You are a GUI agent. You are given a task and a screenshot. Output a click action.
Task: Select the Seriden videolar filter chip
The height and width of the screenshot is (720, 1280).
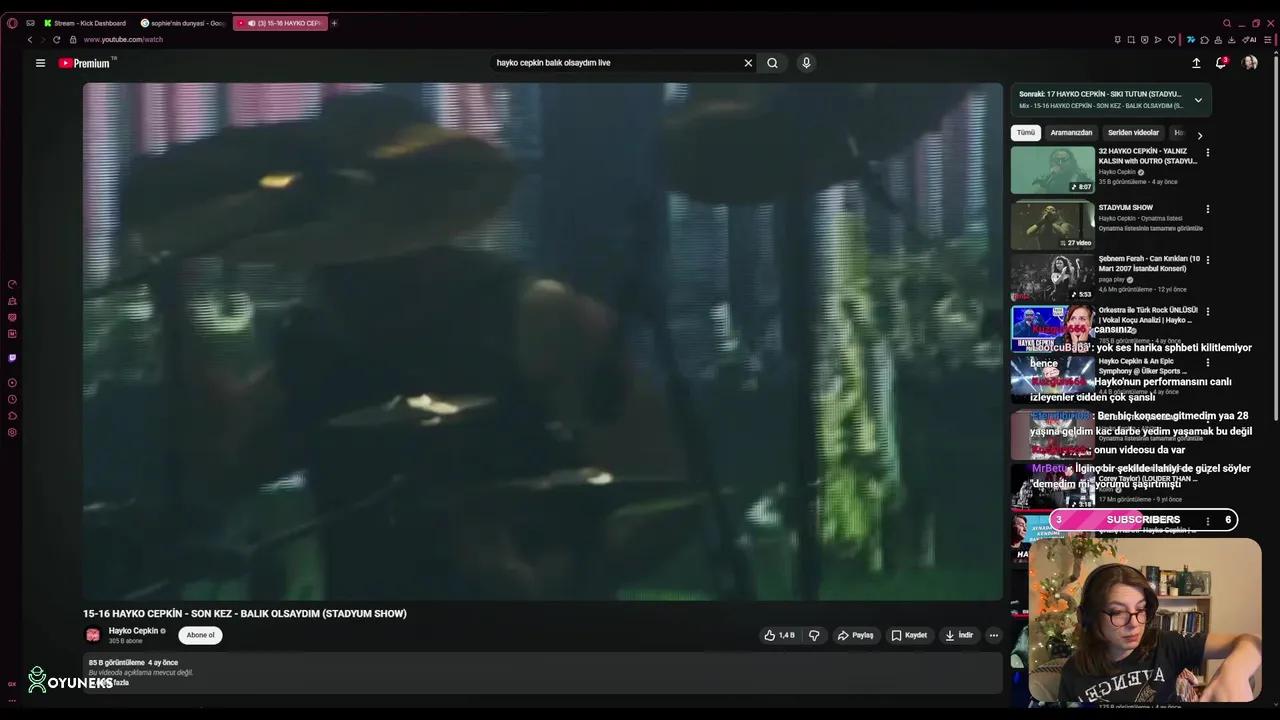coord(1133,133)
